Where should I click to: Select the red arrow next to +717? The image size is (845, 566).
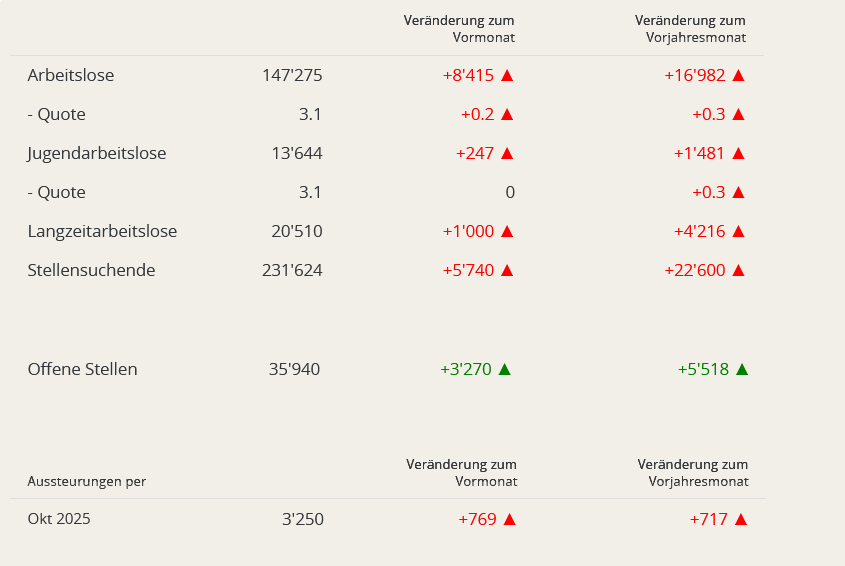(740, 519)
